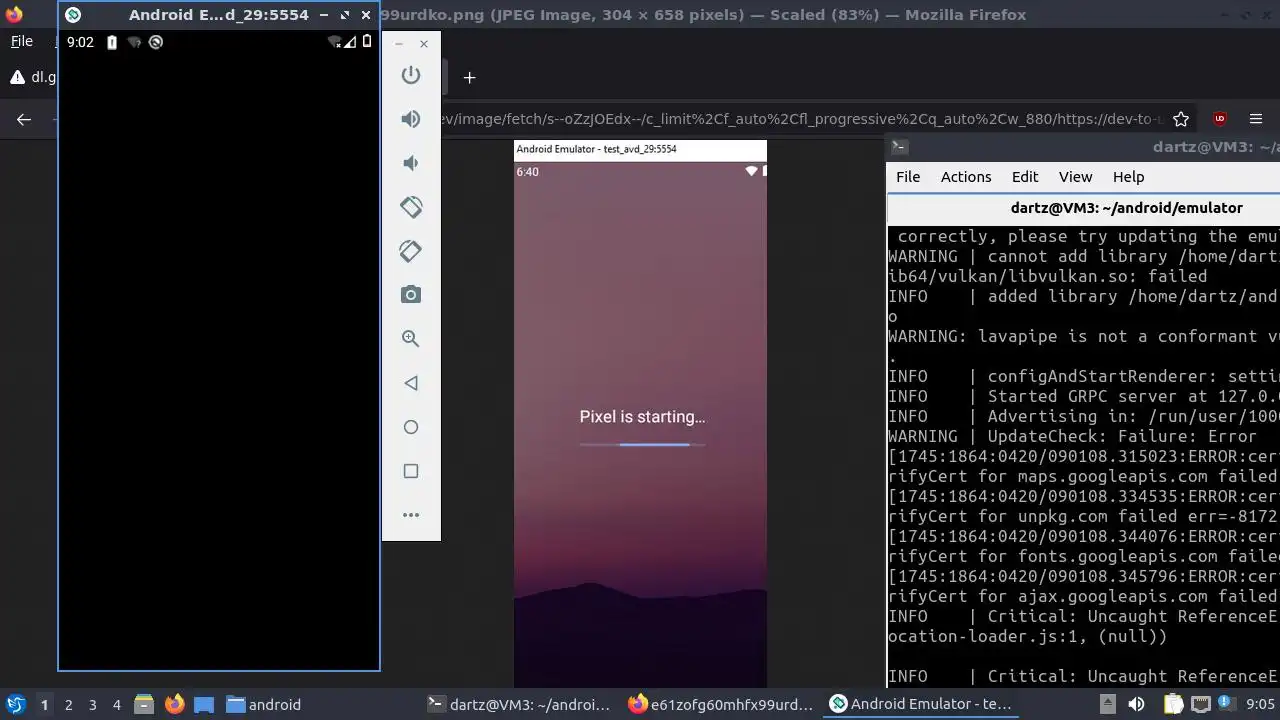
Task: Open emulator extended controls (three dots)
Action: click(x=411, y=515)
